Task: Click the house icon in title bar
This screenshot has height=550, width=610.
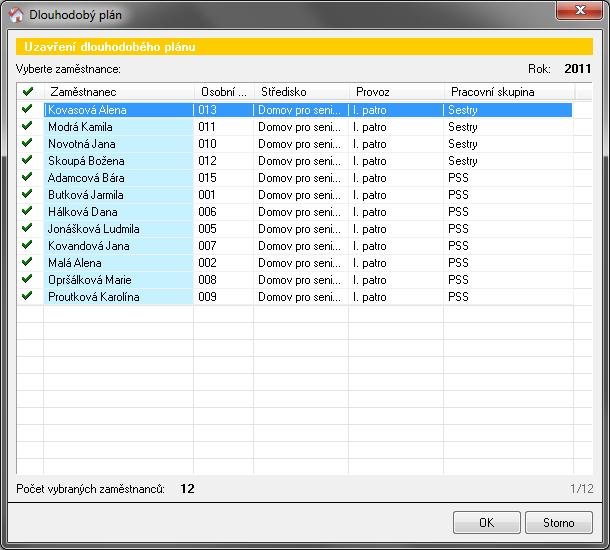Action: (x=16, y=15)
